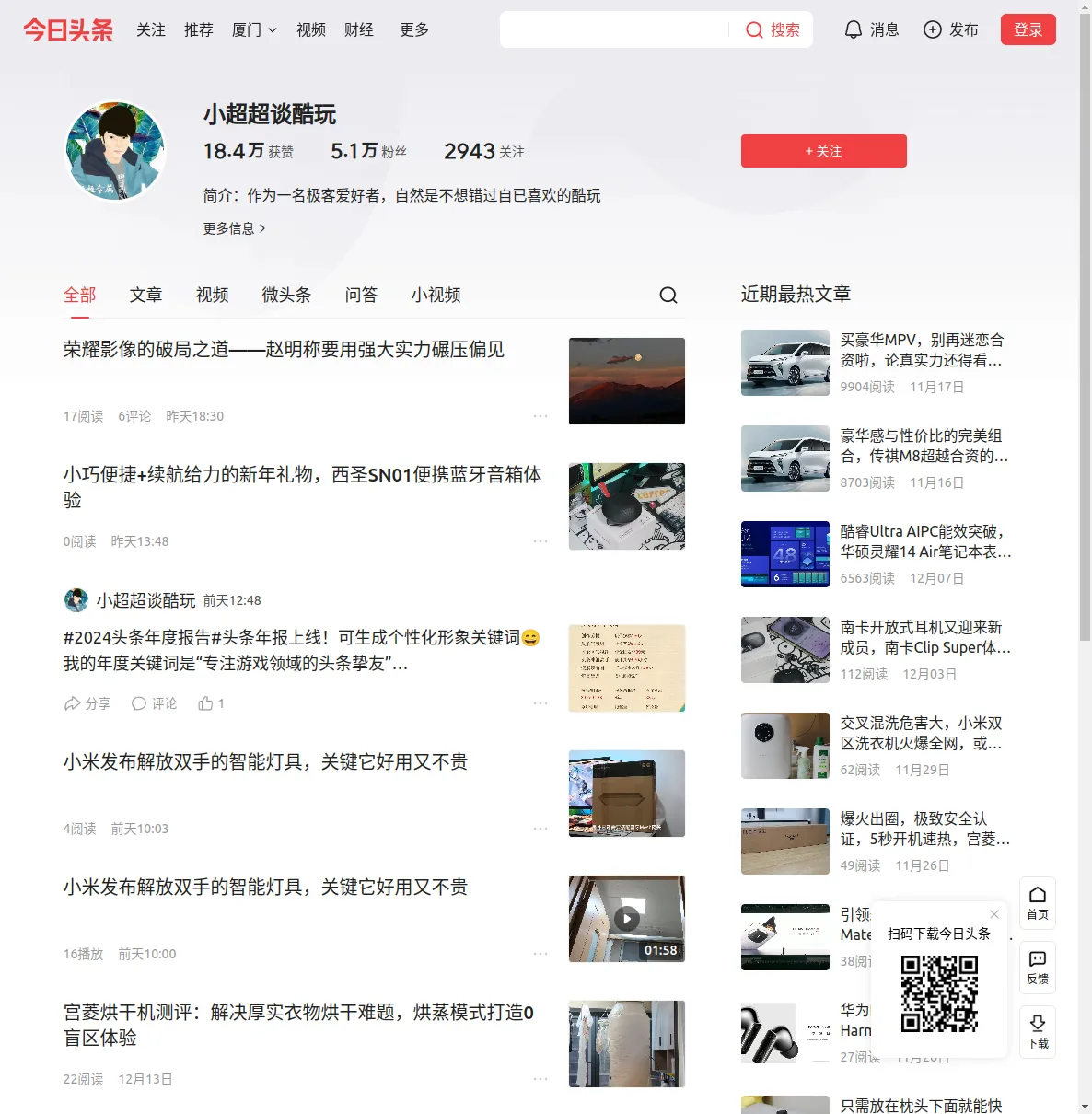Share the 头条年报 post
Viewport: 1092px width, 1114px height.
87,703
